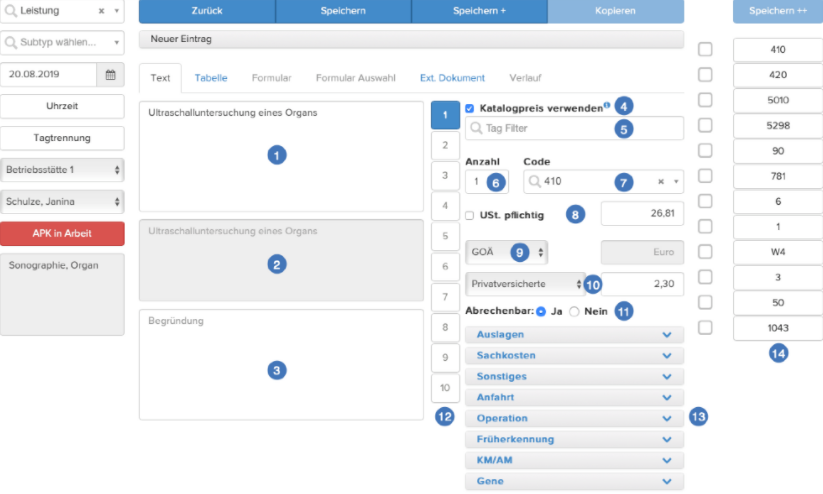
Task: Click the Tagtrennung button
Action: pos(62,138)
